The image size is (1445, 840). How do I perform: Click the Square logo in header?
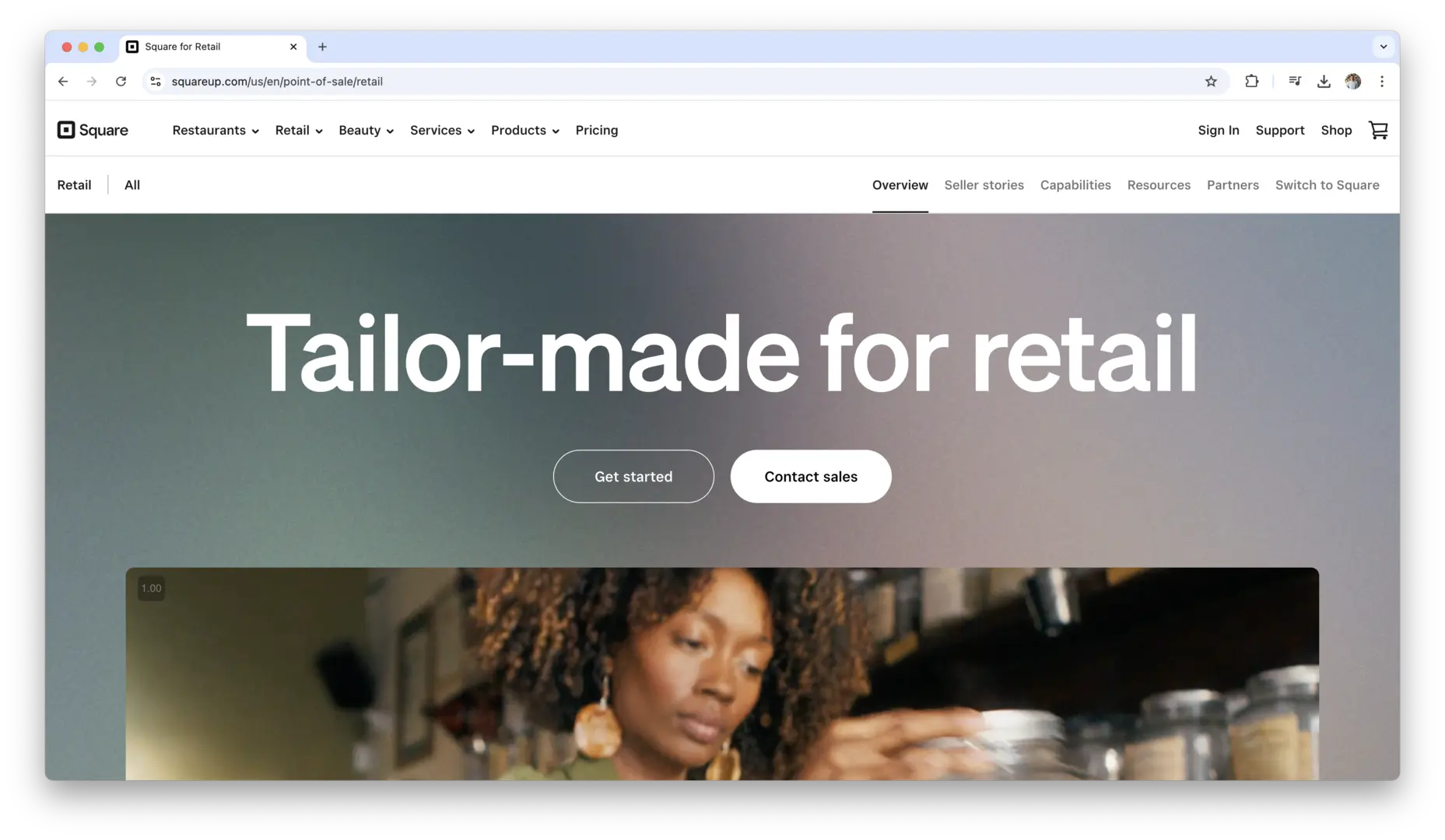pyautogui.click(x=93, y=130)
